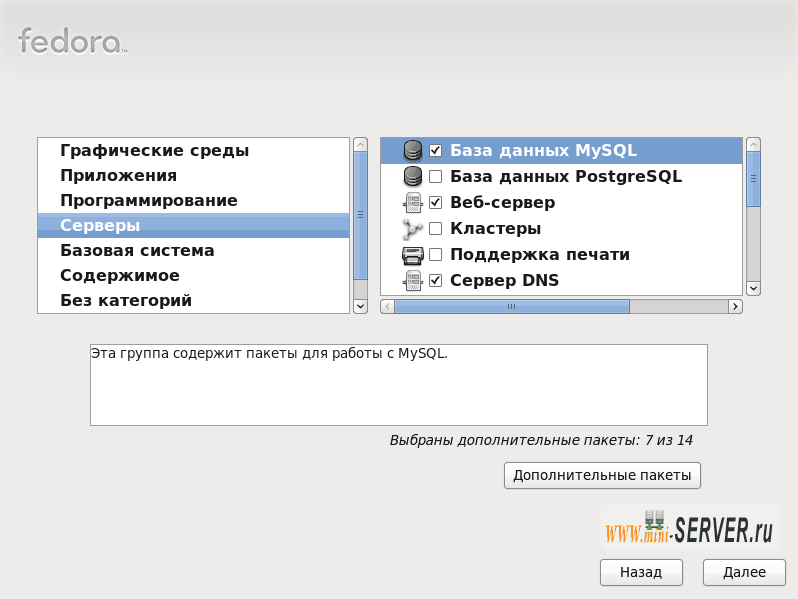Click package list vertical scrollbar thumb
This screenshot has height=599, width=798.
753,179
